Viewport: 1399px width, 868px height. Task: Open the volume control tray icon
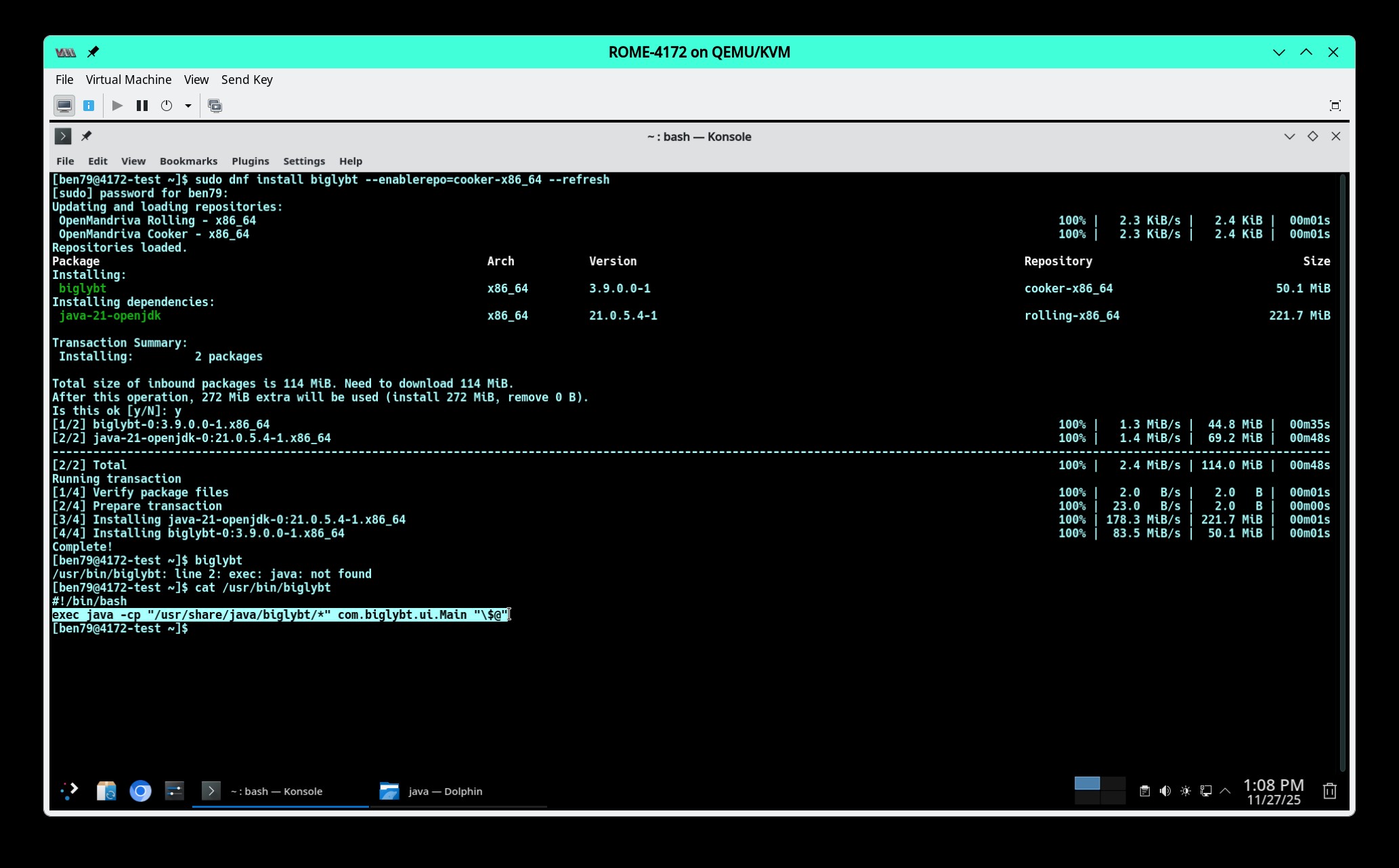(1165, 791)
